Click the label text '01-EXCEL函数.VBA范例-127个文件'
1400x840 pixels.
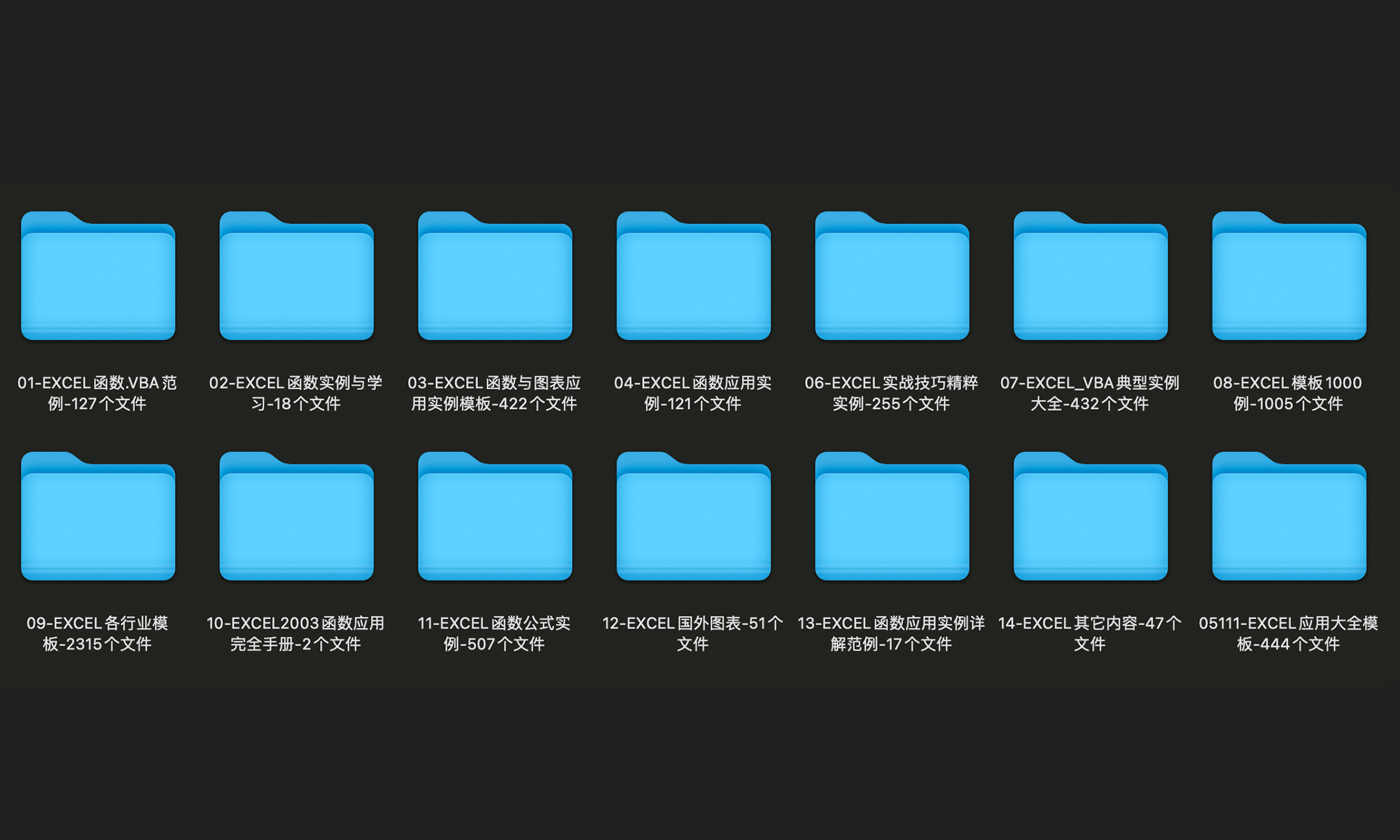point(97,393)
